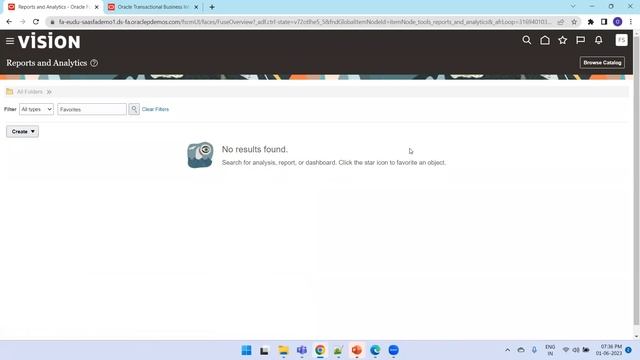Open the Notifications bell icon
This screenshot has width=640, height=360.
point(598,40)
